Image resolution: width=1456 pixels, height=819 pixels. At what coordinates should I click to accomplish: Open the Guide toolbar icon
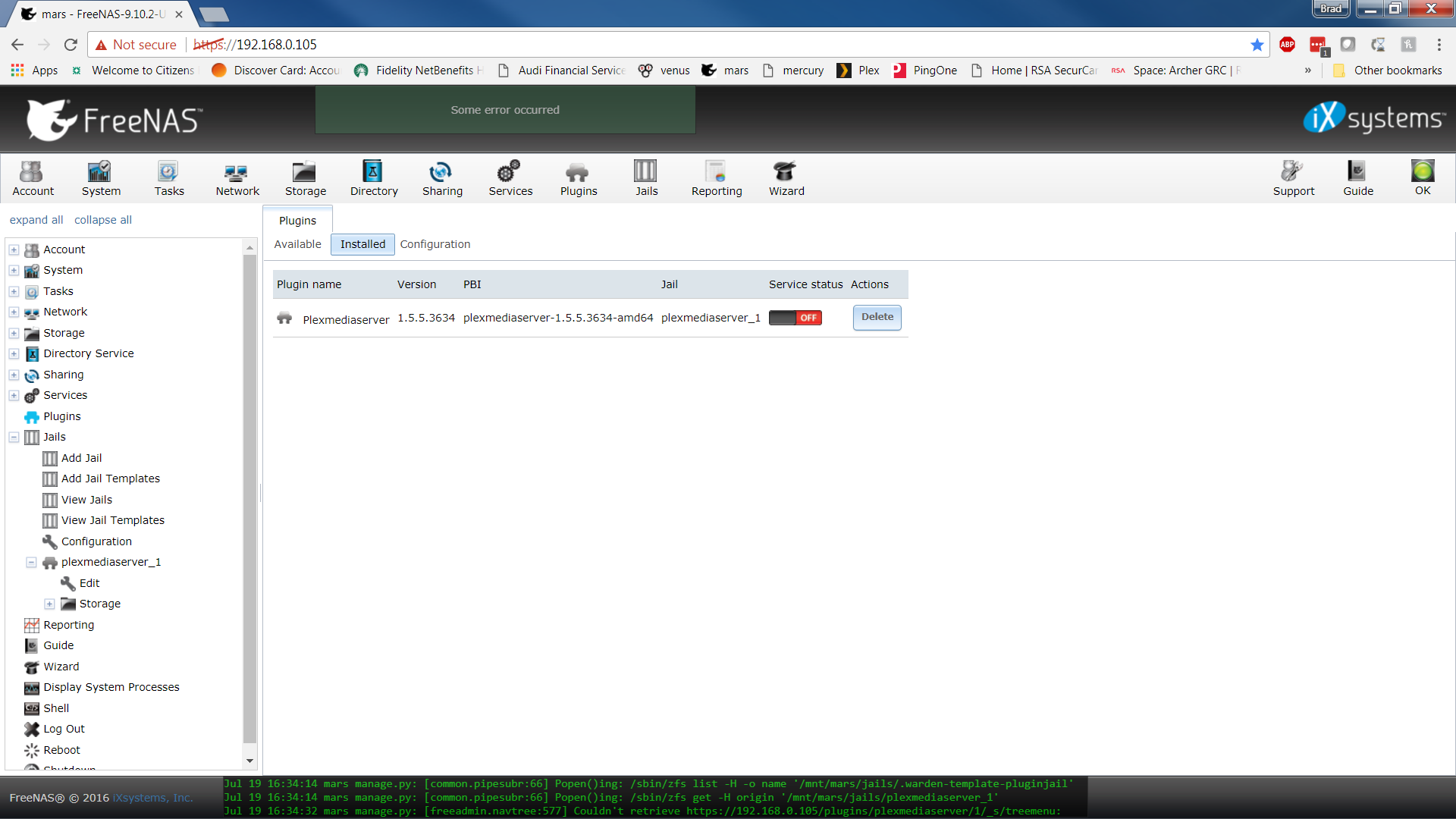point(1358,179)
